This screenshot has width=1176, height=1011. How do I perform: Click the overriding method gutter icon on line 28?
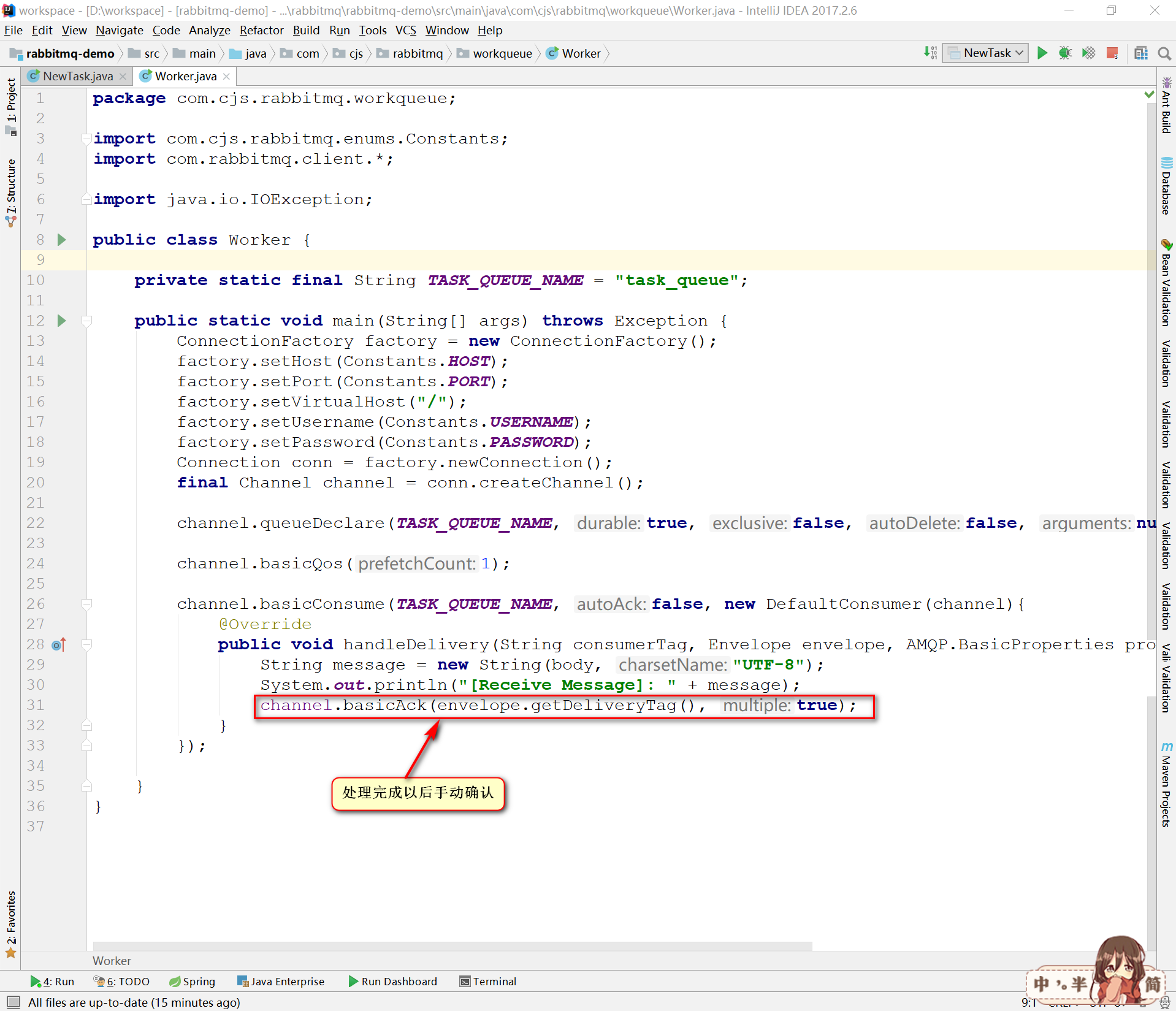(x=59, y=644)
